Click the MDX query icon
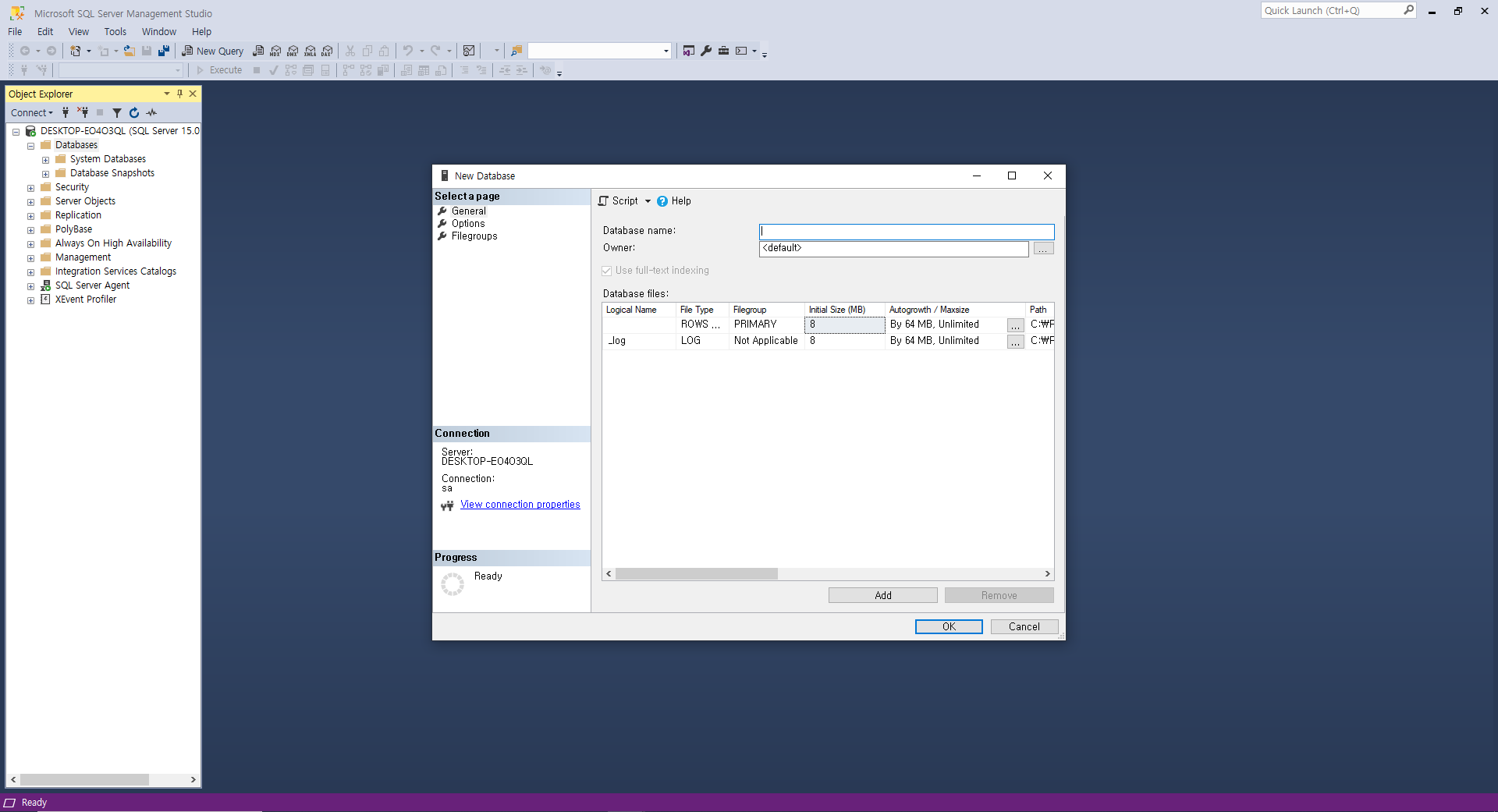1498x812 pixels. tap(275, 51)
